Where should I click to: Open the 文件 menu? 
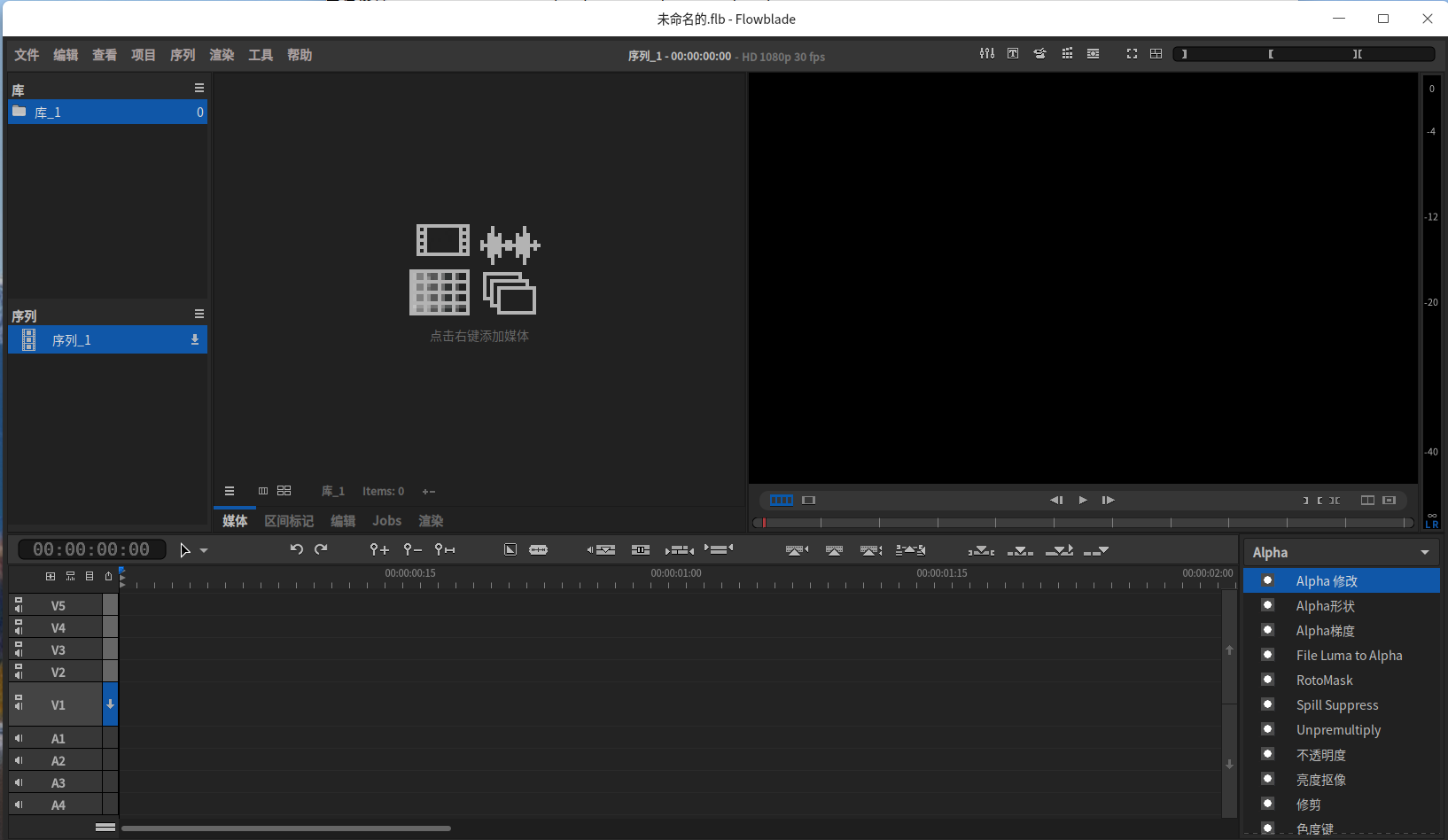(x=27, y=55)
